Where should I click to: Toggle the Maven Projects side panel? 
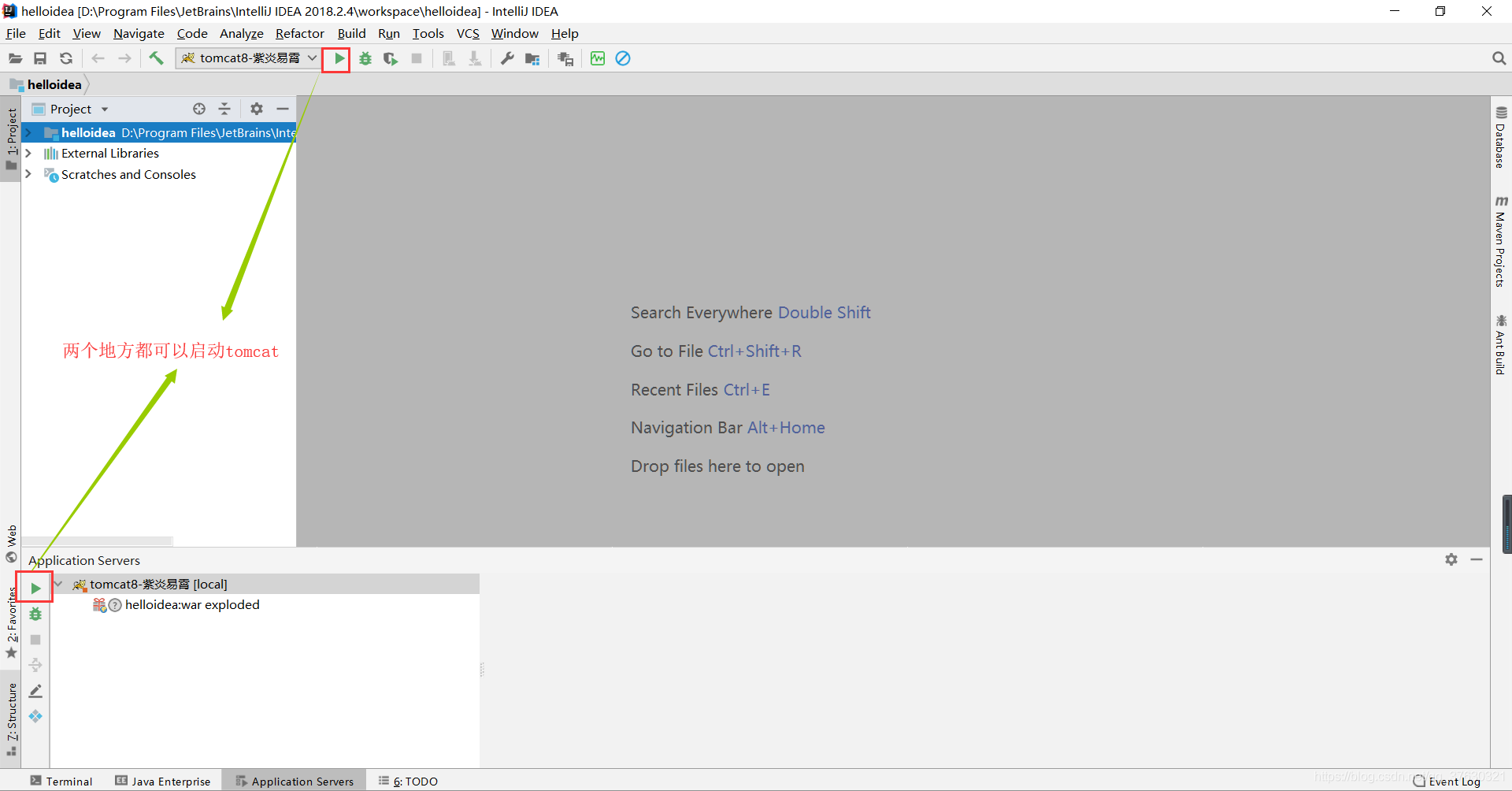click(x=1501, y=241)
